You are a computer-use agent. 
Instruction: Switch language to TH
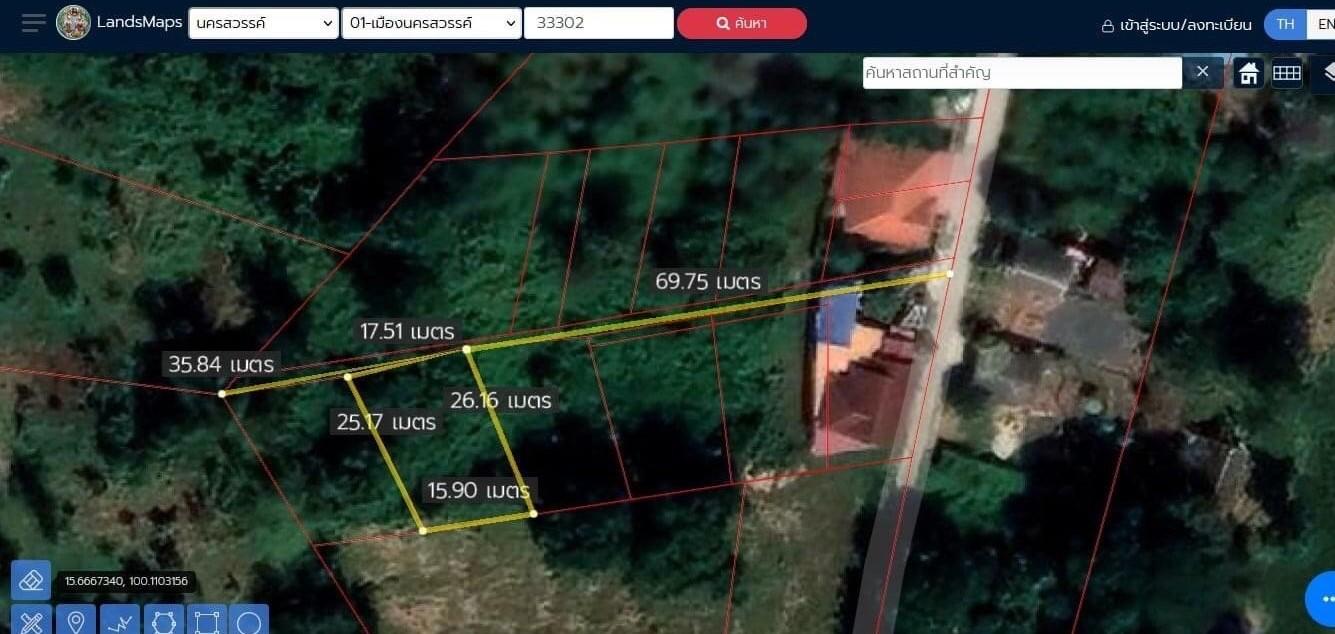click(1285, 24)
